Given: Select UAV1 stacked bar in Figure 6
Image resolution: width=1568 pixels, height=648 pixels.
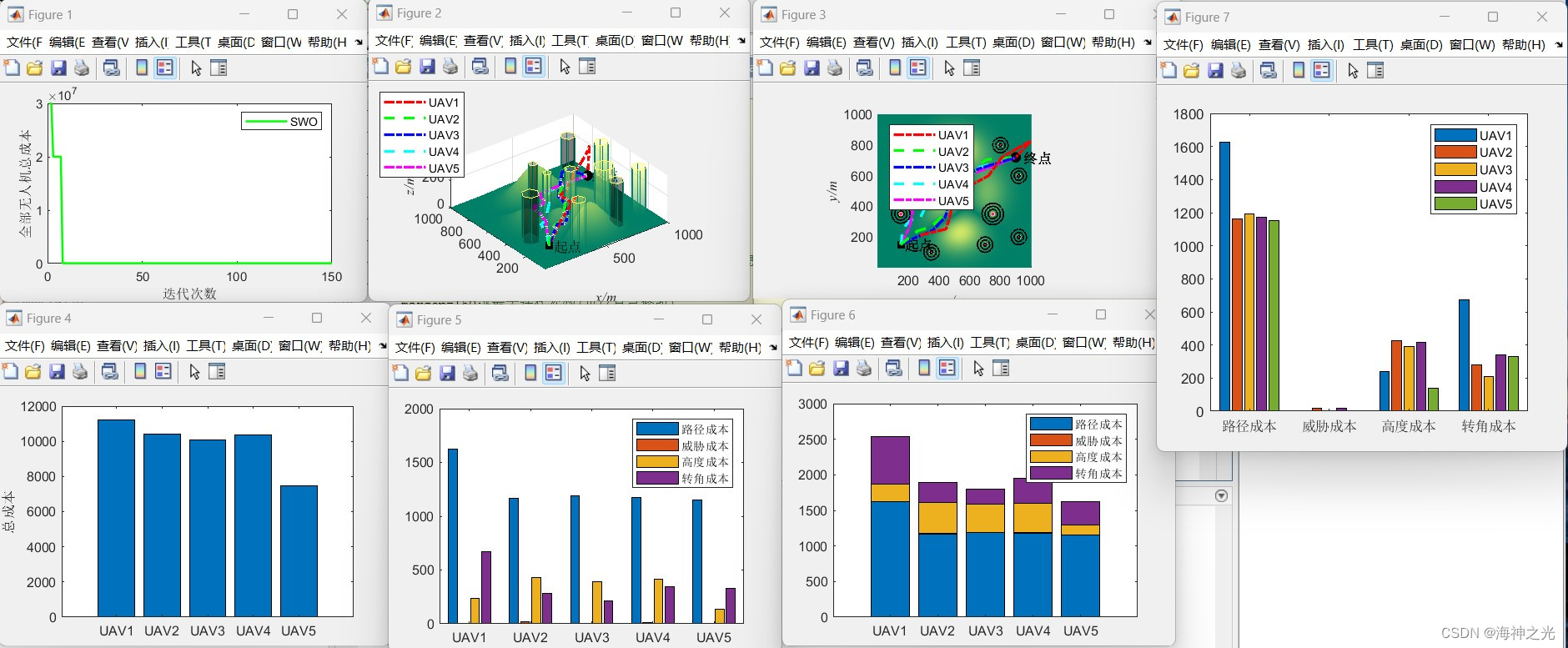Looking at the screenshot, I should [x=890, y=526].
